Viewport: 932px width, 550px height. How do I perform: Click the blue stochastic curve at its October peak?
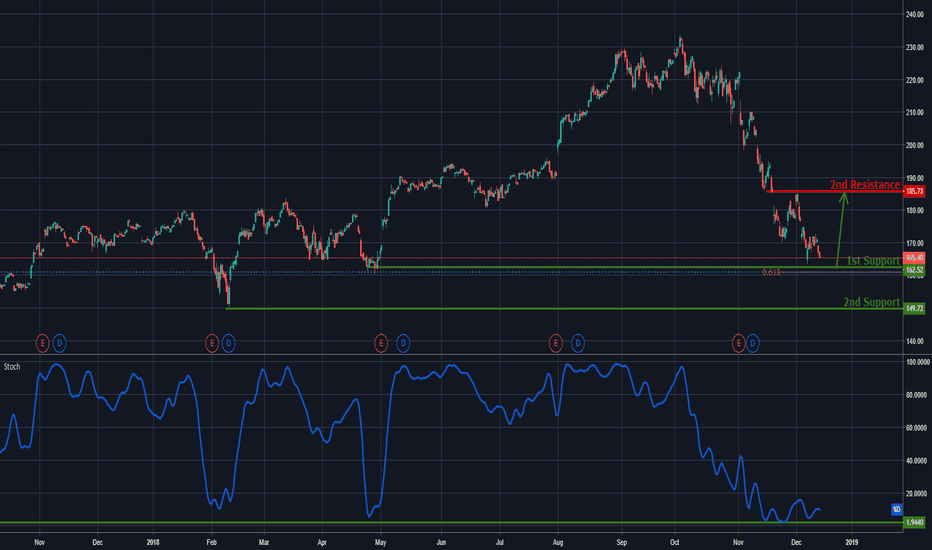682,368
